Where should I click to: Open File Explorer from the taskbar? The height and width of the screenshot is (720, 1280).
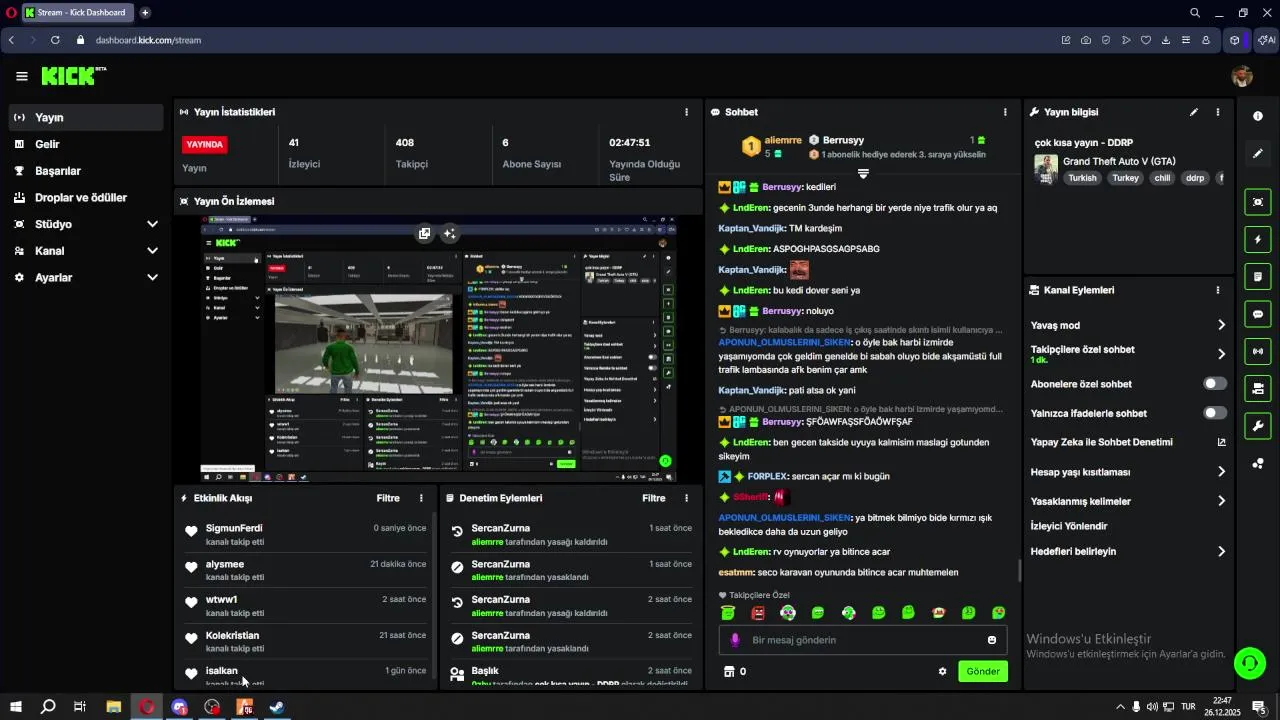coord(114,707)
